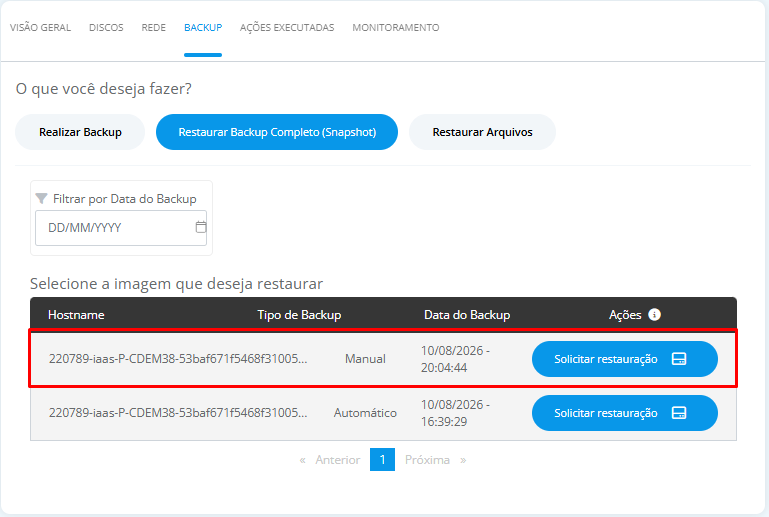Go to the Próxima page
The height and width of the screenshot is (517, 769).
[427, 460]
